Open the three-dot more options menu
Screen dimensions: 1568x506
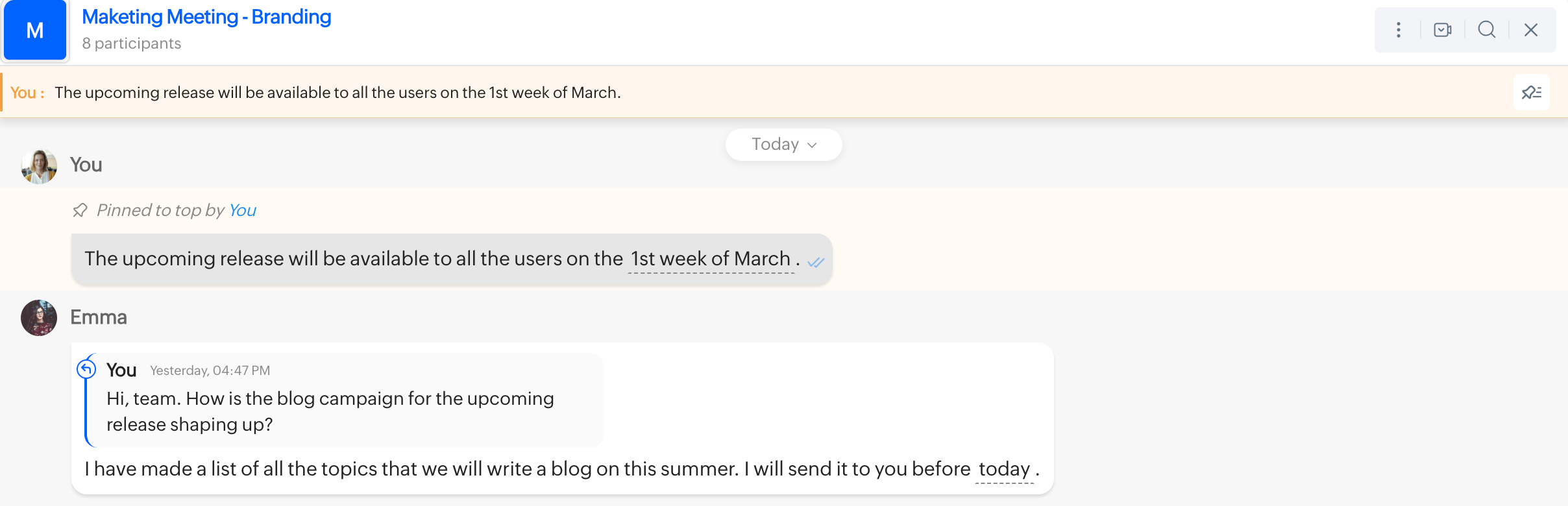[1399, 30]
